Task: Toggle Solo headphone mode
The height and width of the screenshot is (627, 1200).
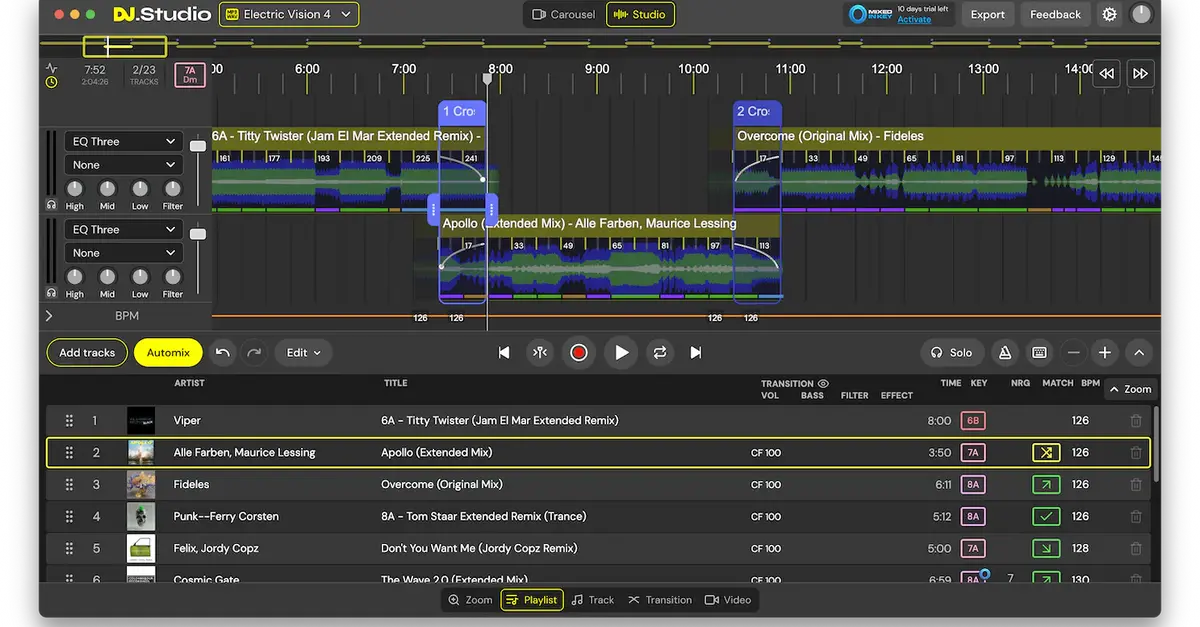Action: click(x=951, y=352)
